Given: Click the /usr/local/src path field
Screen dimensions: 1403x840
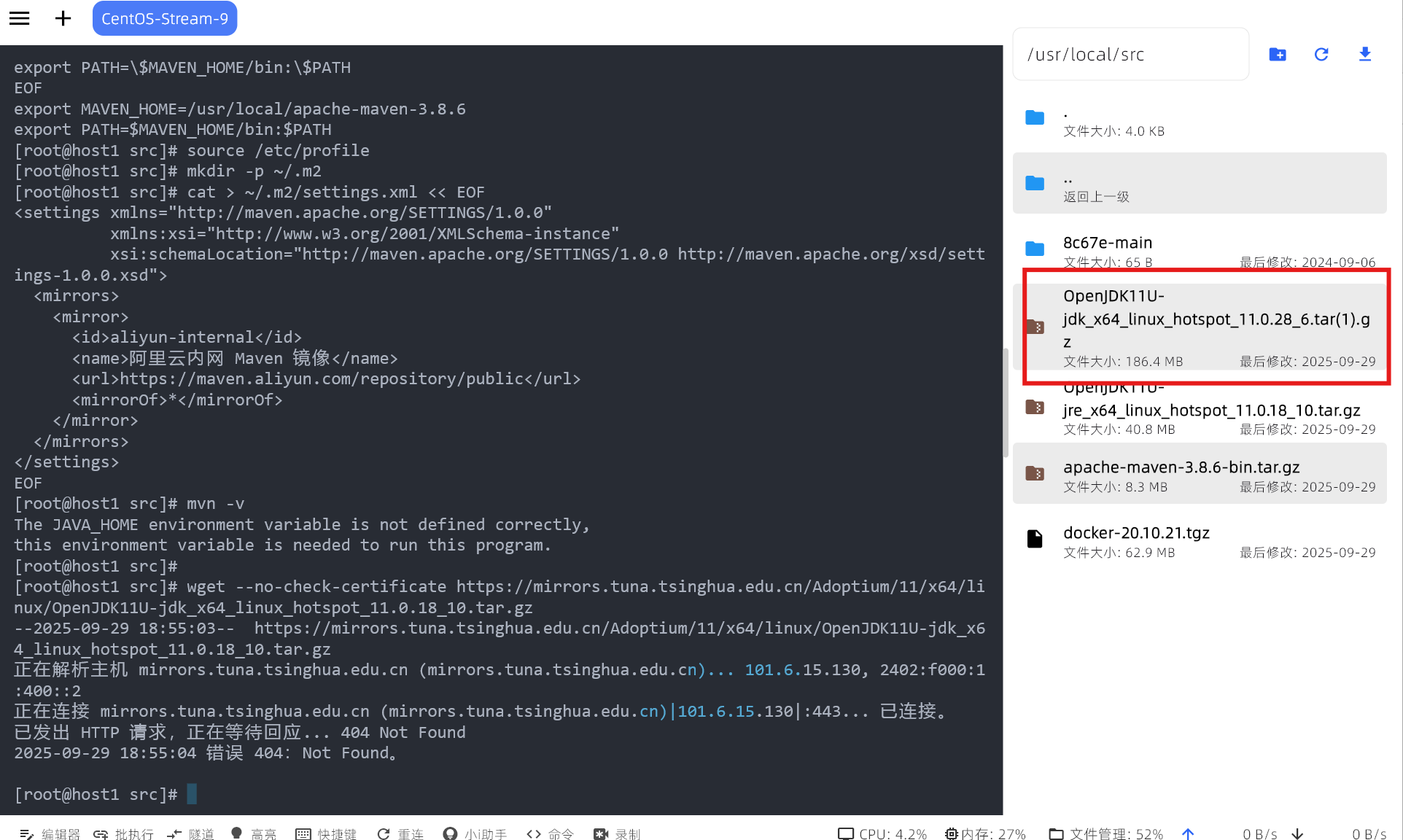Looking at the screenshot, I should 1130,55.
